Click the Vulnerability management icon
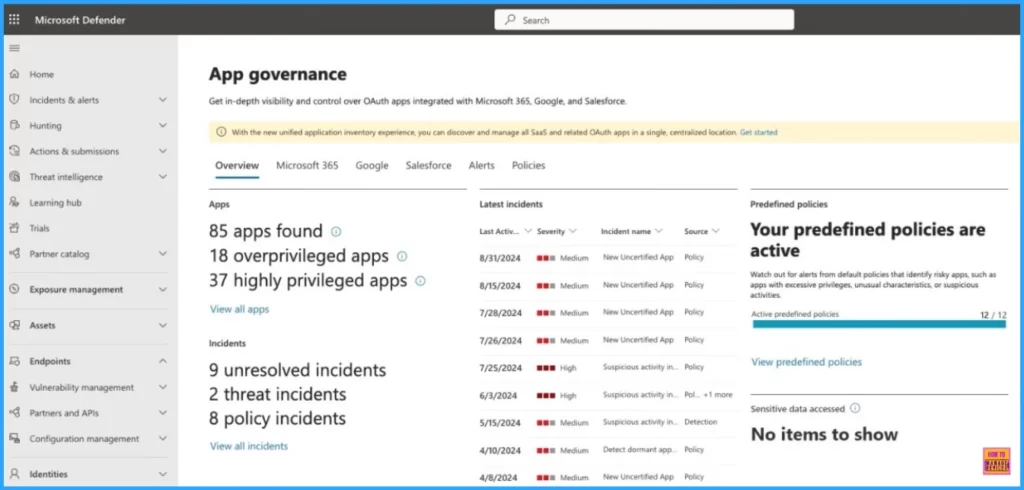Screen dimensions: 1024x490 point(14,387)
